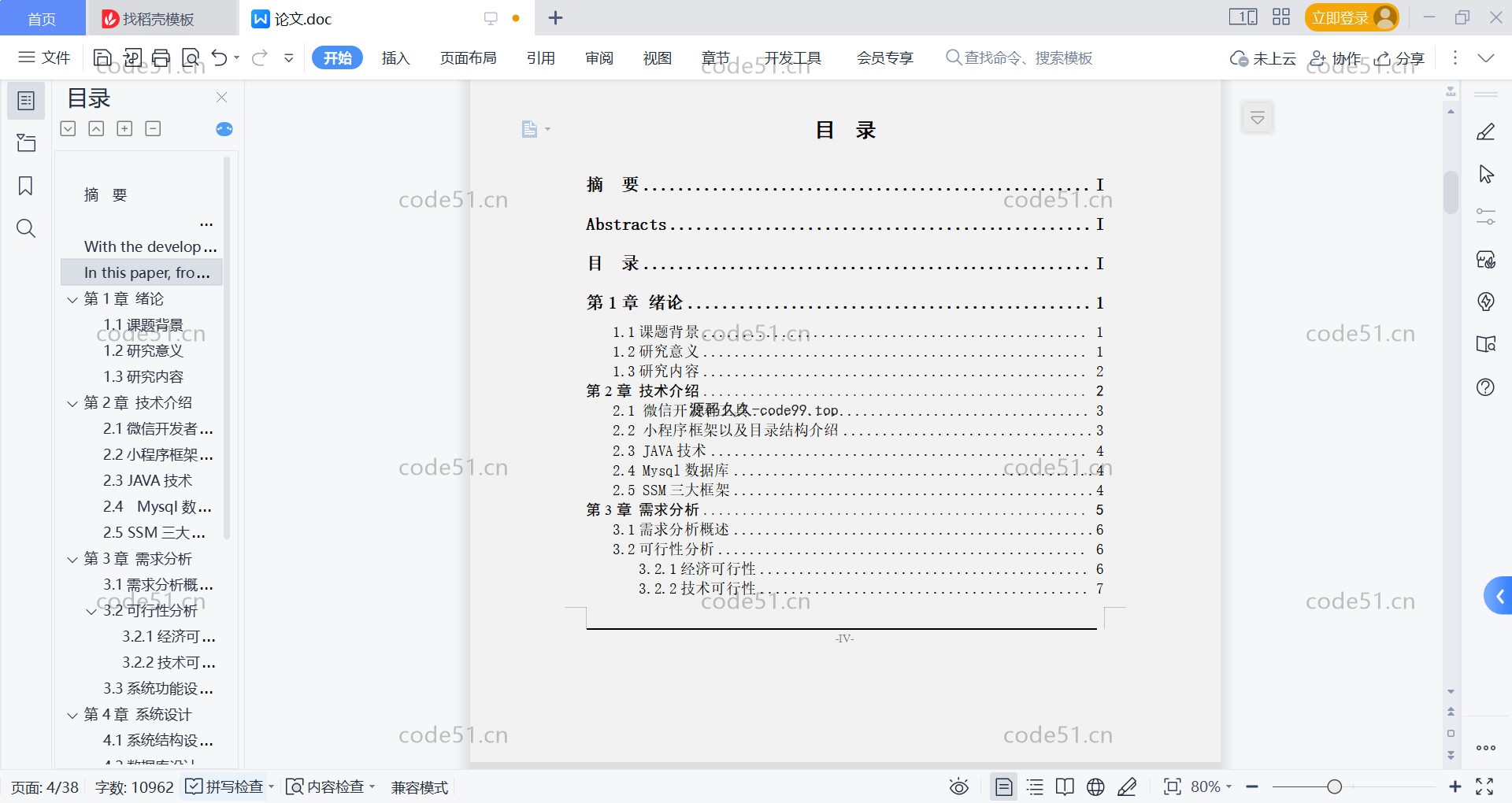Switch to the 插入 tab
The width and height of the screenshot is (1512, 803).
[395, 57]
